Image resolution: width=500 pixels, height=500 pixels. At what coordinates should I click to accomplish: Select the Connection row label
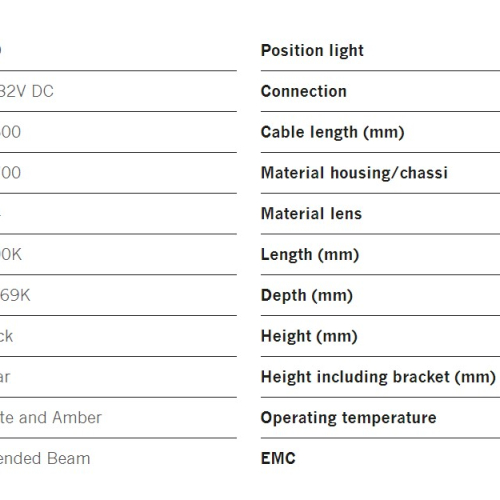coord(304,91)
